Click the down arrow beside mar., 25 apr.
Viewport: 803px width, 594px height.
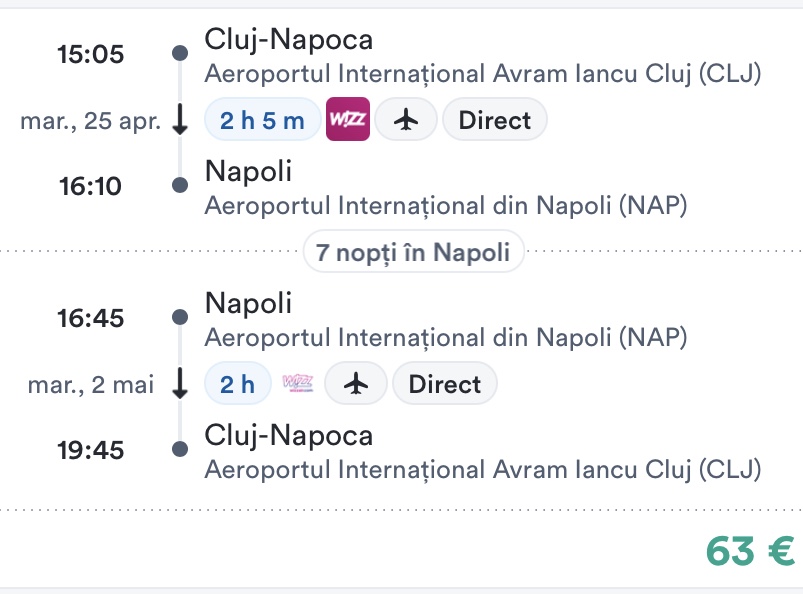[180, 121]
